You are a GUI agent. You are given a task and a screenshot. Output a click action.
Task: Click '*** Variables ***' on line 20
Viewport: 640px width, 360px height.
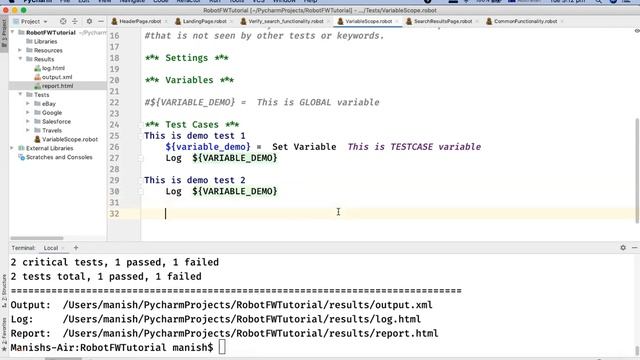pos(189,80)
